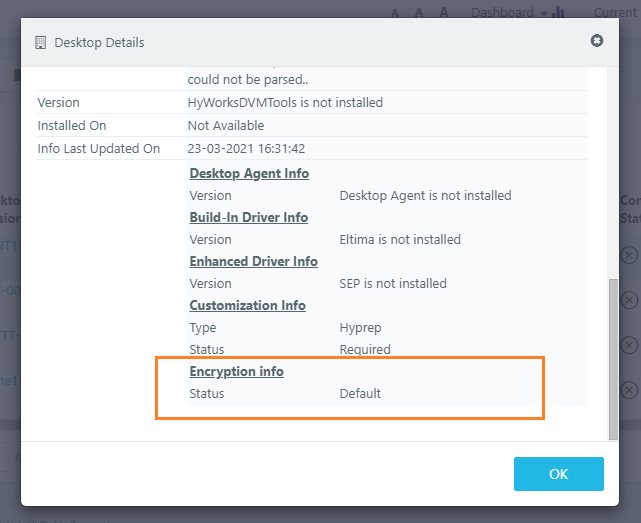Click the Desktop Details title icon
This screenshot has height=523, width=641.
tap(41, 43)
